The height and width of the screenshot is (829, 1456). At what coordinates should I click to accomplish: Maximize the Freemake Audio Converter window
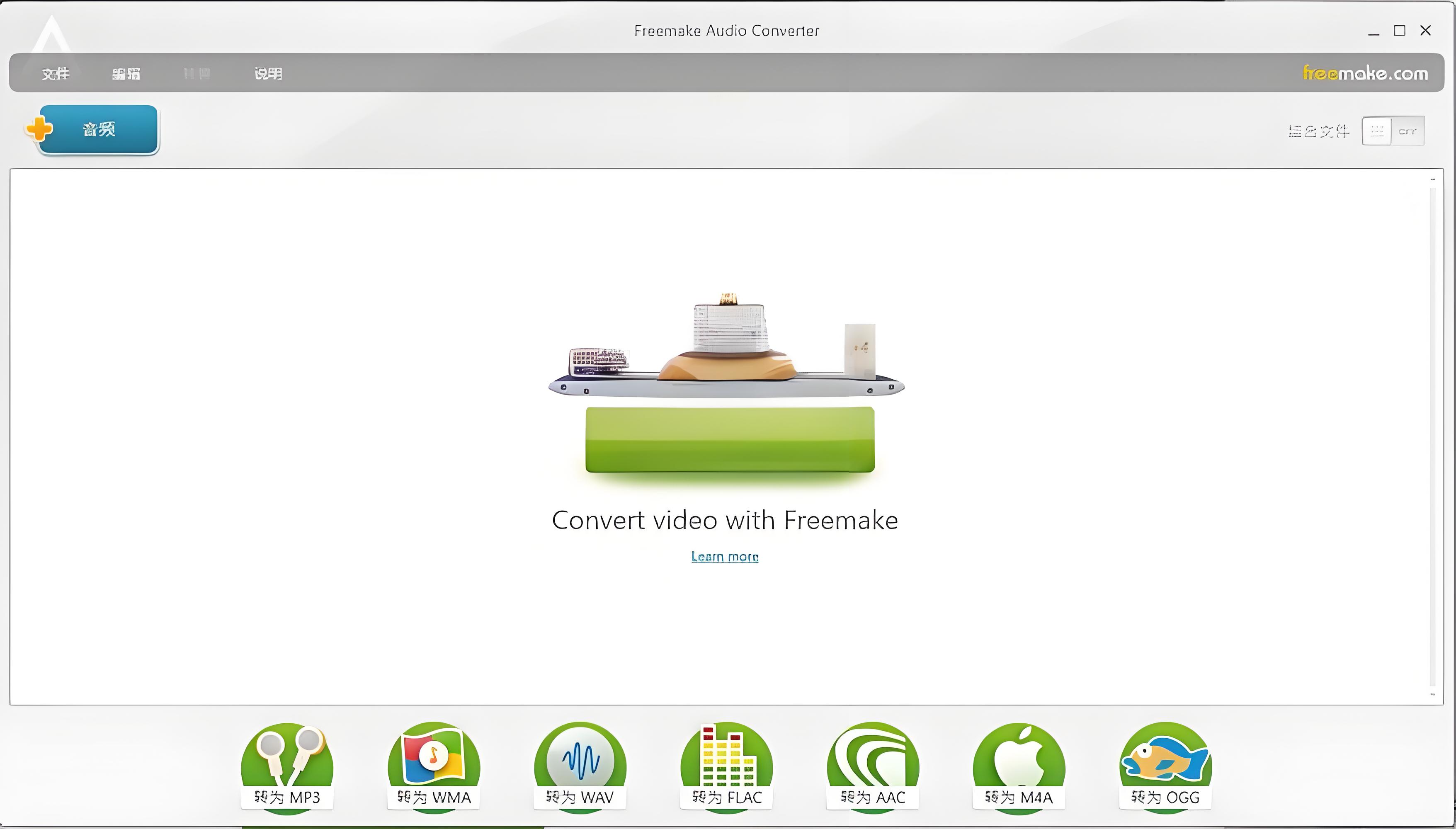[x=1399, y=31]
